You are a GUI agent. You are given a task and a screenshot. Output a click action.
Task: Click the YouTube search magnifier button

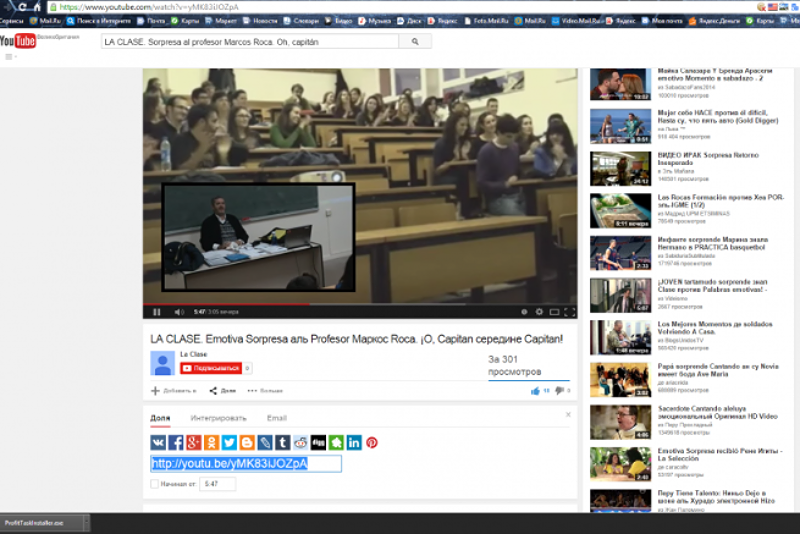click(x=414, y=41)
